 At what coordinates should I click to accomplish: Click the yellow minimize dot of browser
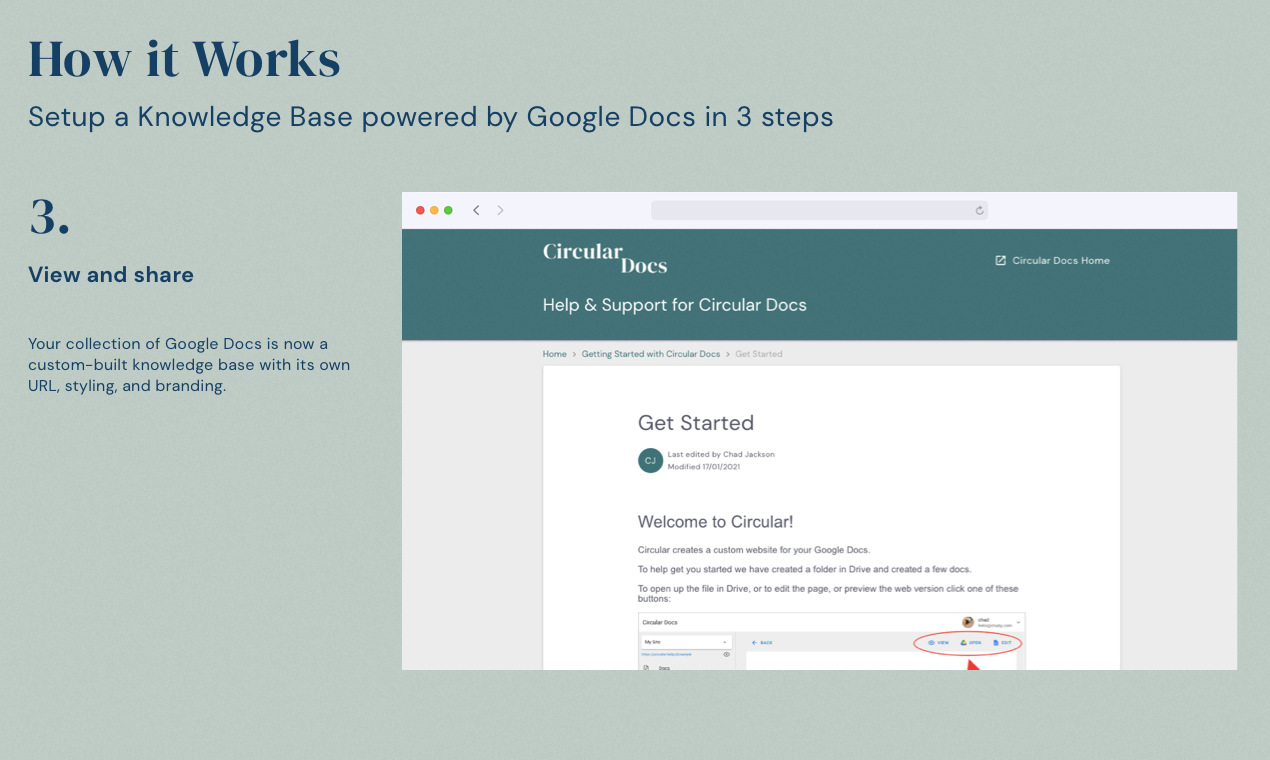tap(434, 210)
